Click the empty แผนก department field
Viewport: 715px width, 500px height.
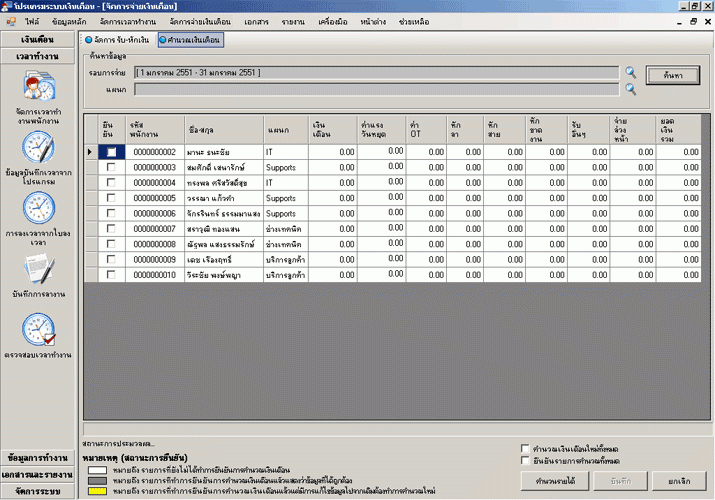[x=377, y=89]
